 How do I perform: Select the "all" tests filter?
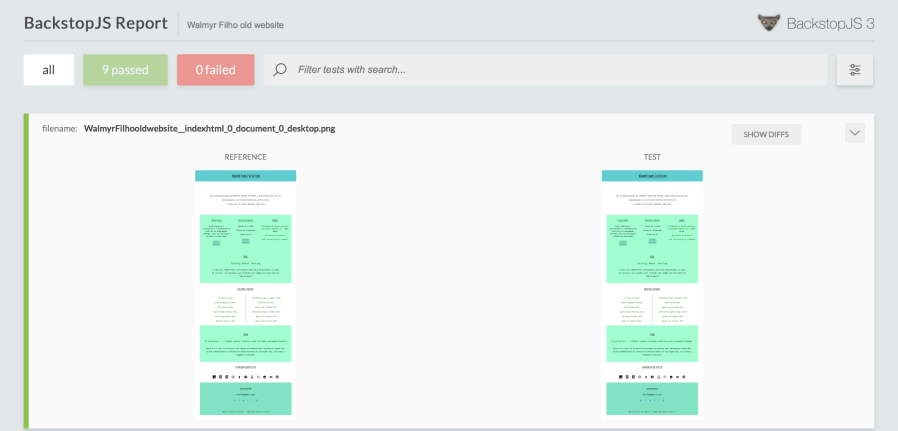(48, 70)
